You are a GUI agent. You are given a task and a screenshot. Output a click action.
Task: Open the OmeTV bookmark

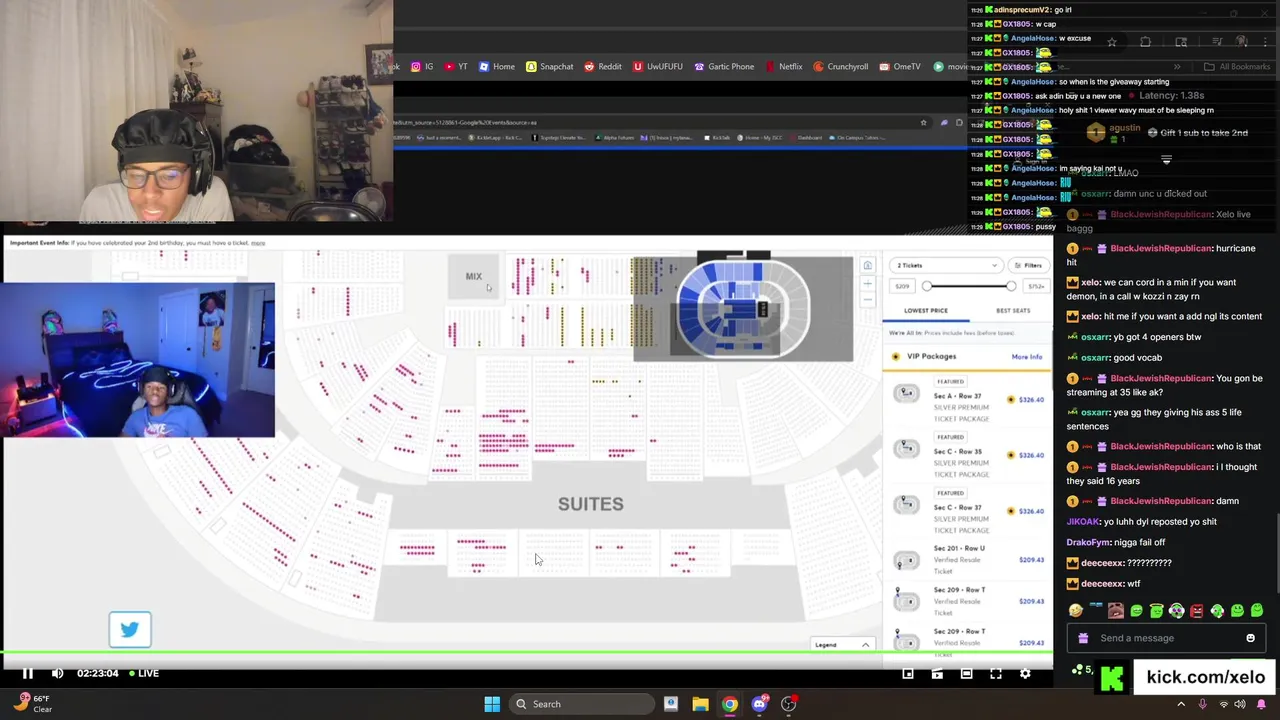[x=900, y=67]
